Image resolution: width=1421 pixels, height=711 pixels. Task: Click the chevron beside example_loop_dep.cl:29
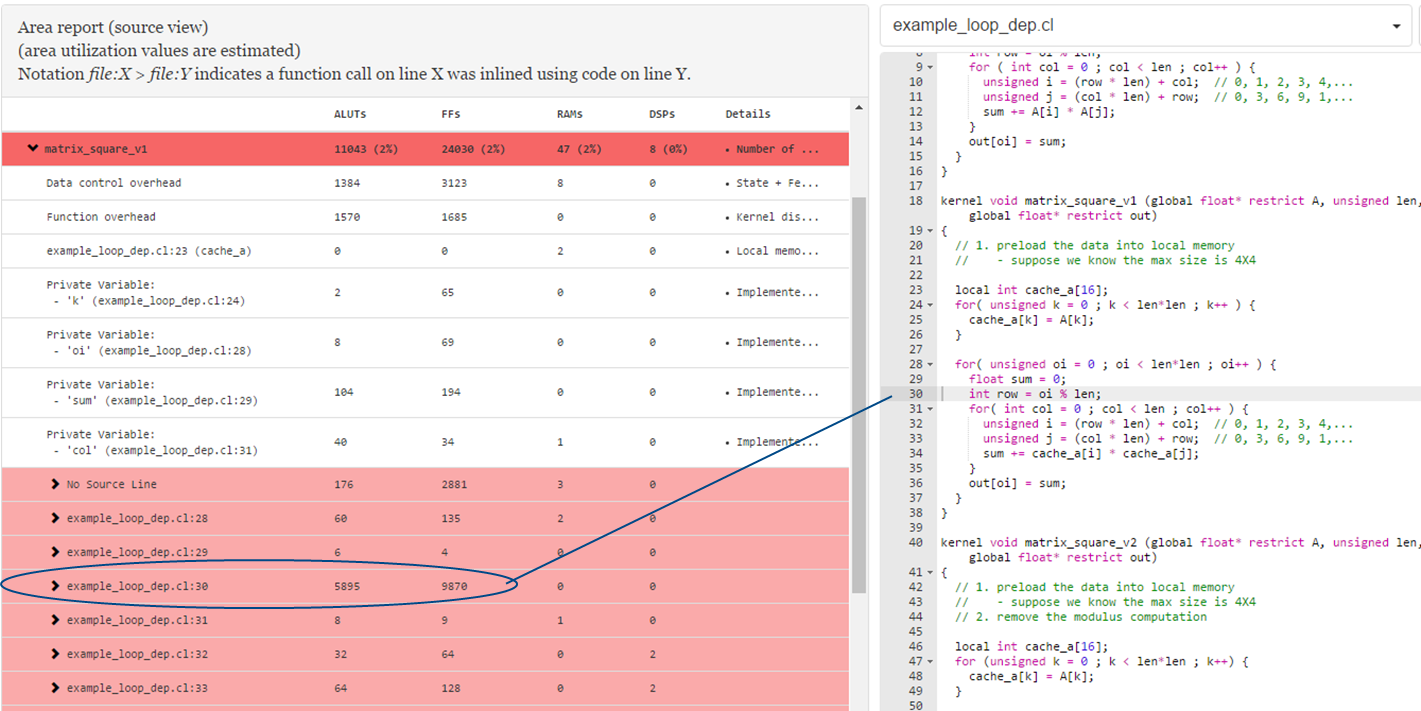coord(56,552)
